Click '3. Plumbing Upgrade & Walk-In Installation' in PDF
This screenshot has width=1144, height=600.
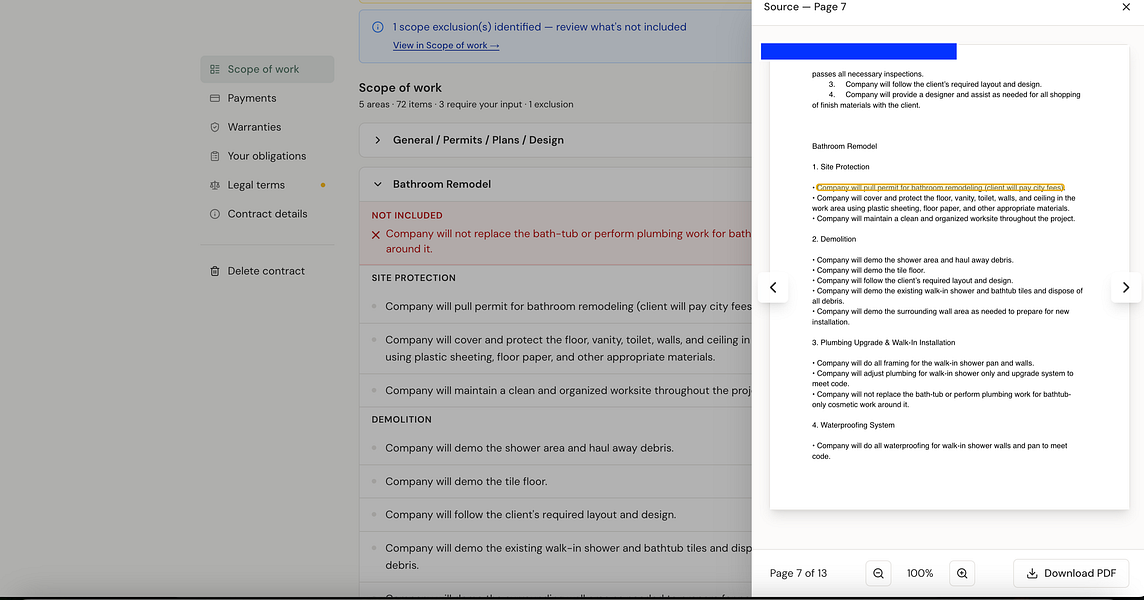884,342
